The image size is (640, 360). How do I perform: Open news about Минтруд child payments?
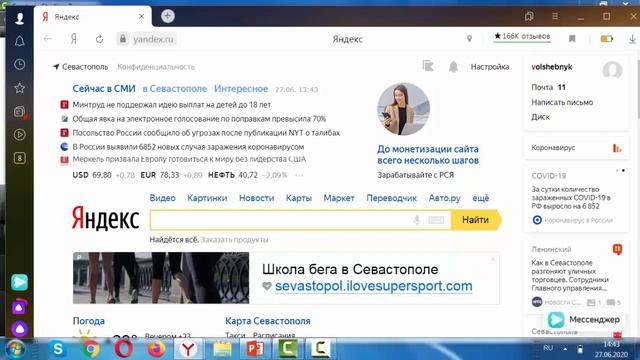click(x=171, y=105)
